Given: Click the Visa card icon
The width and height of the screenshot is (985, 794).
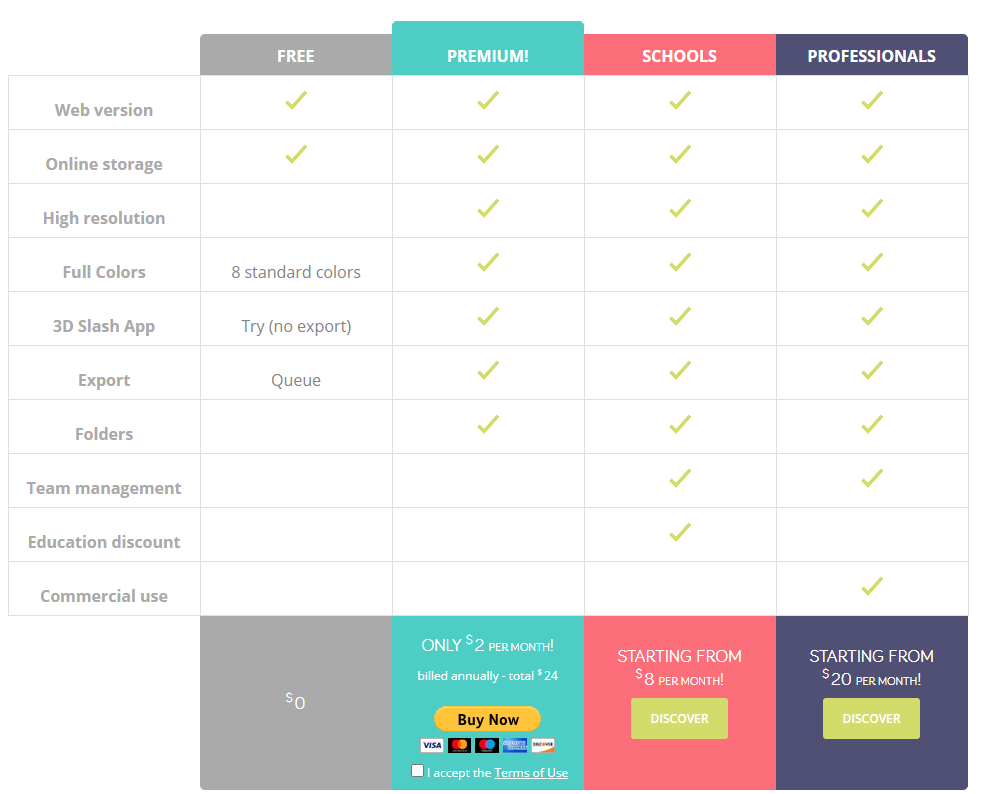Looking at the screenshot, I should (432, 745).
